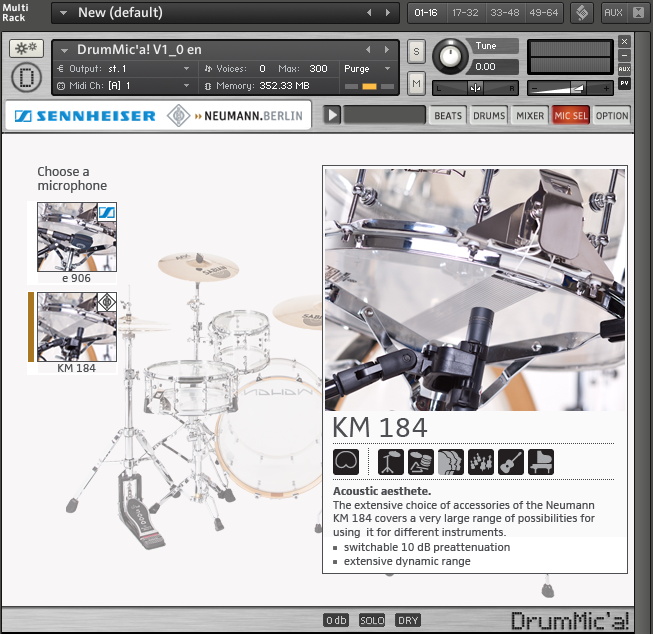Click the cymbal stand application icon
Viewport: 653px width, 634px height.
click(391, 462)
